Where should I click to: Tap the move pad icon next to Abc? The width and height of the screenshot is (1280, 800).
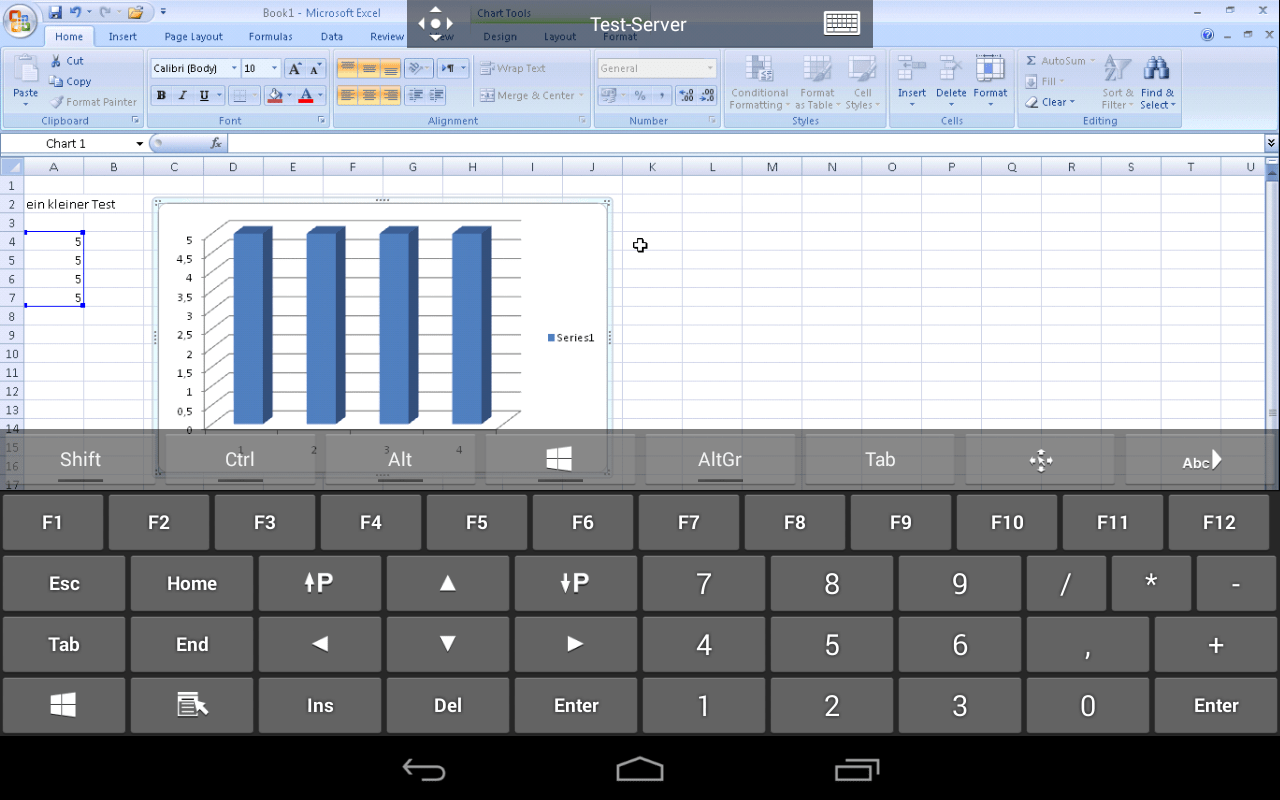[1040, 460]
